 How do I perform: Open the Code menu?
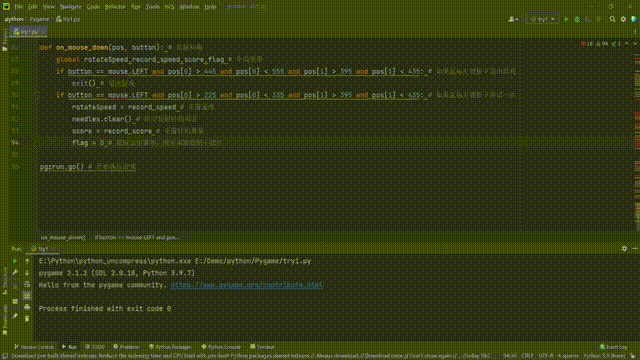point(93,7)
